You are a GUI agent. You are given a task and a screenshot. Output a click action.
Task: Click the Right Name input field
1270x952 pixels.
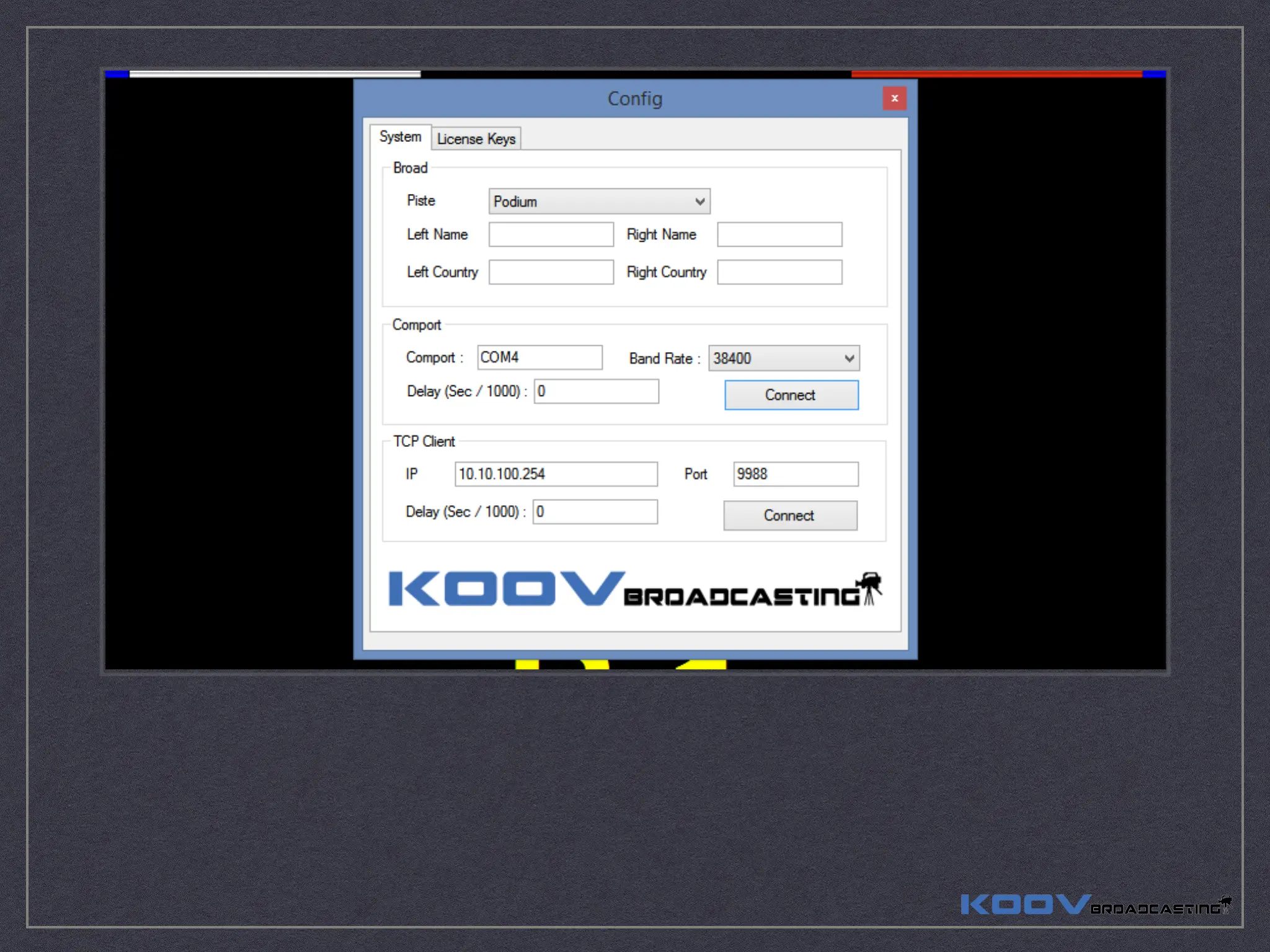[779, 234]
